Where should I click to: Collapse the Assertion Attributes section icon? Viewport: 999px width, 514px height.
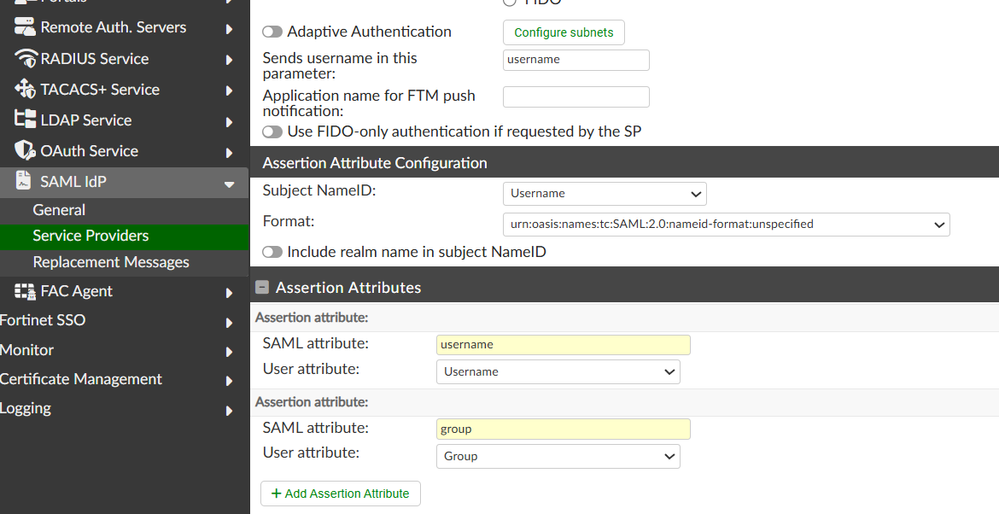pyautogui.click(x=263, y=288)
